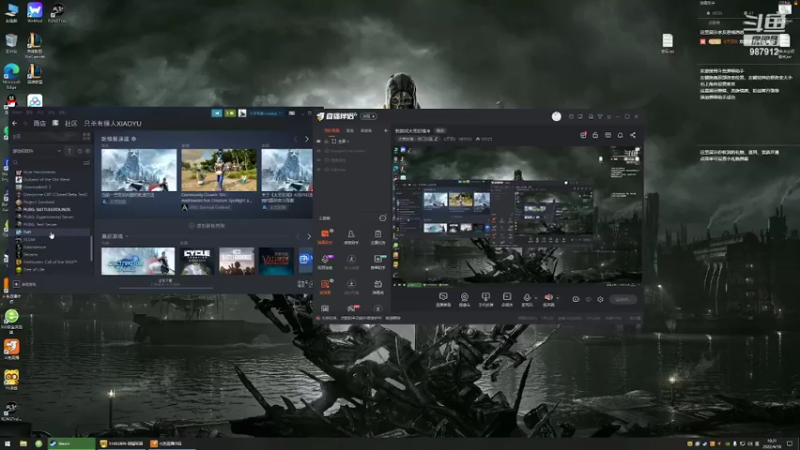Click circular refresh icon beside 工具箱

tap(383, 218)
